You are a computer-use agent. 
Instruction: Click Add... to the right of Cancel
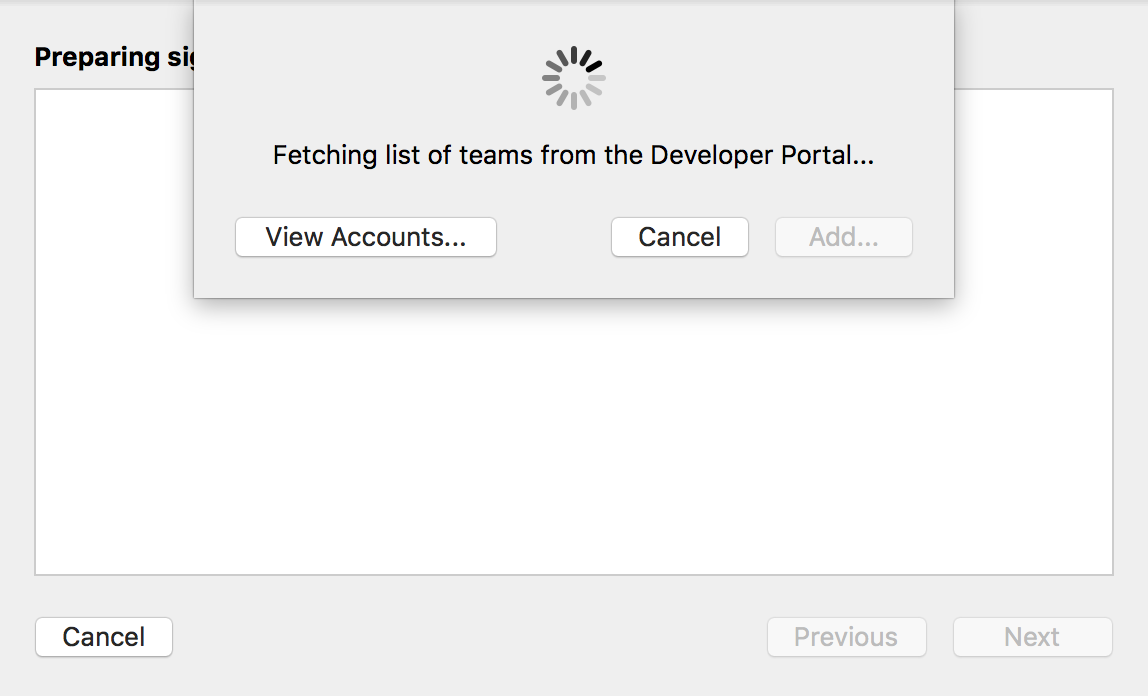(x=844, y=237)
